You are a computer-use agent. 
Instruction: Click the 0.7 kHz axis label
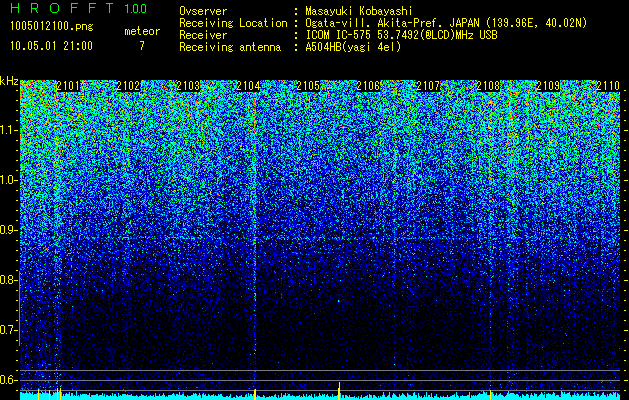9,330
